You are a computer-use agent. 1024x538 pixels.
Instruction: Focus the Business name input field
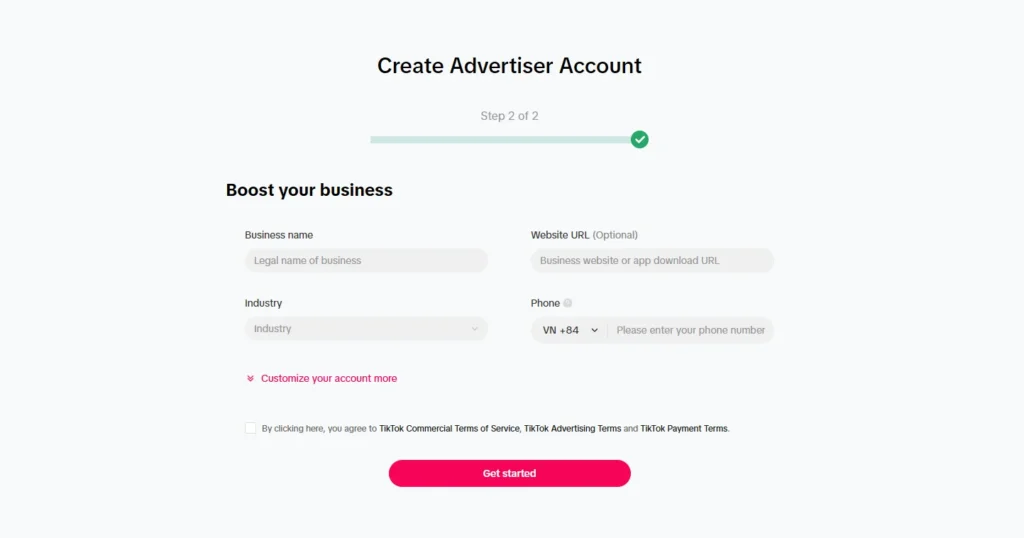(x=366, y=261)
